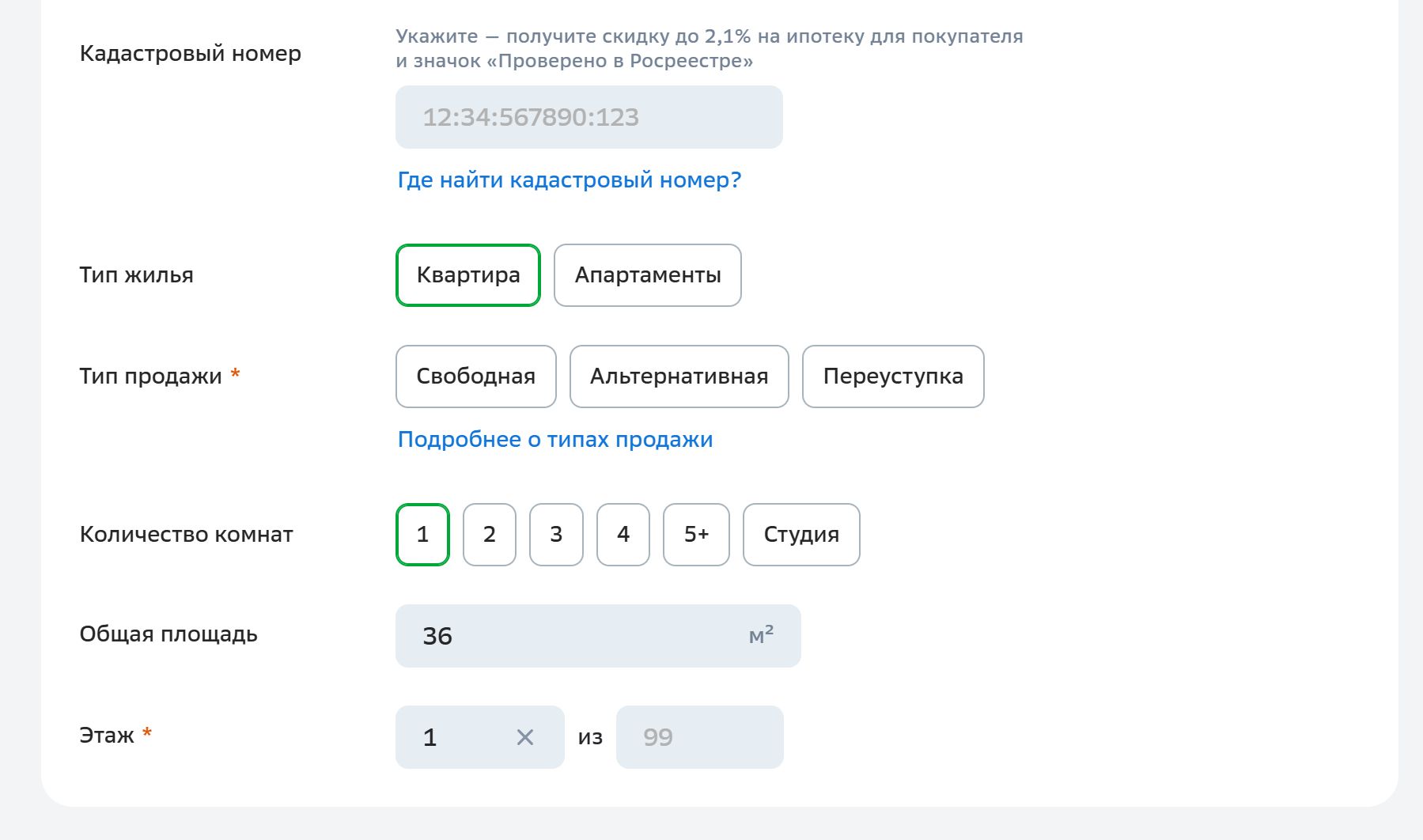
Task: Pick the 5+ rooms option
Action: coord(696,535)
